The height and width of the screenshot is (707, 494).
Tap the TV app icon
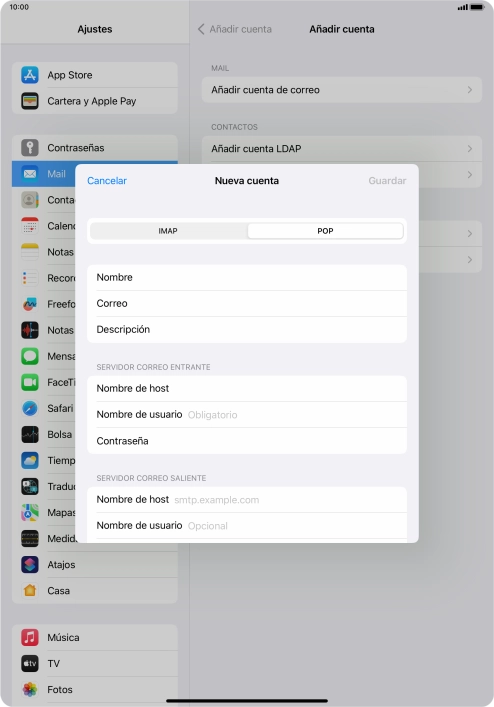(30, 663)
